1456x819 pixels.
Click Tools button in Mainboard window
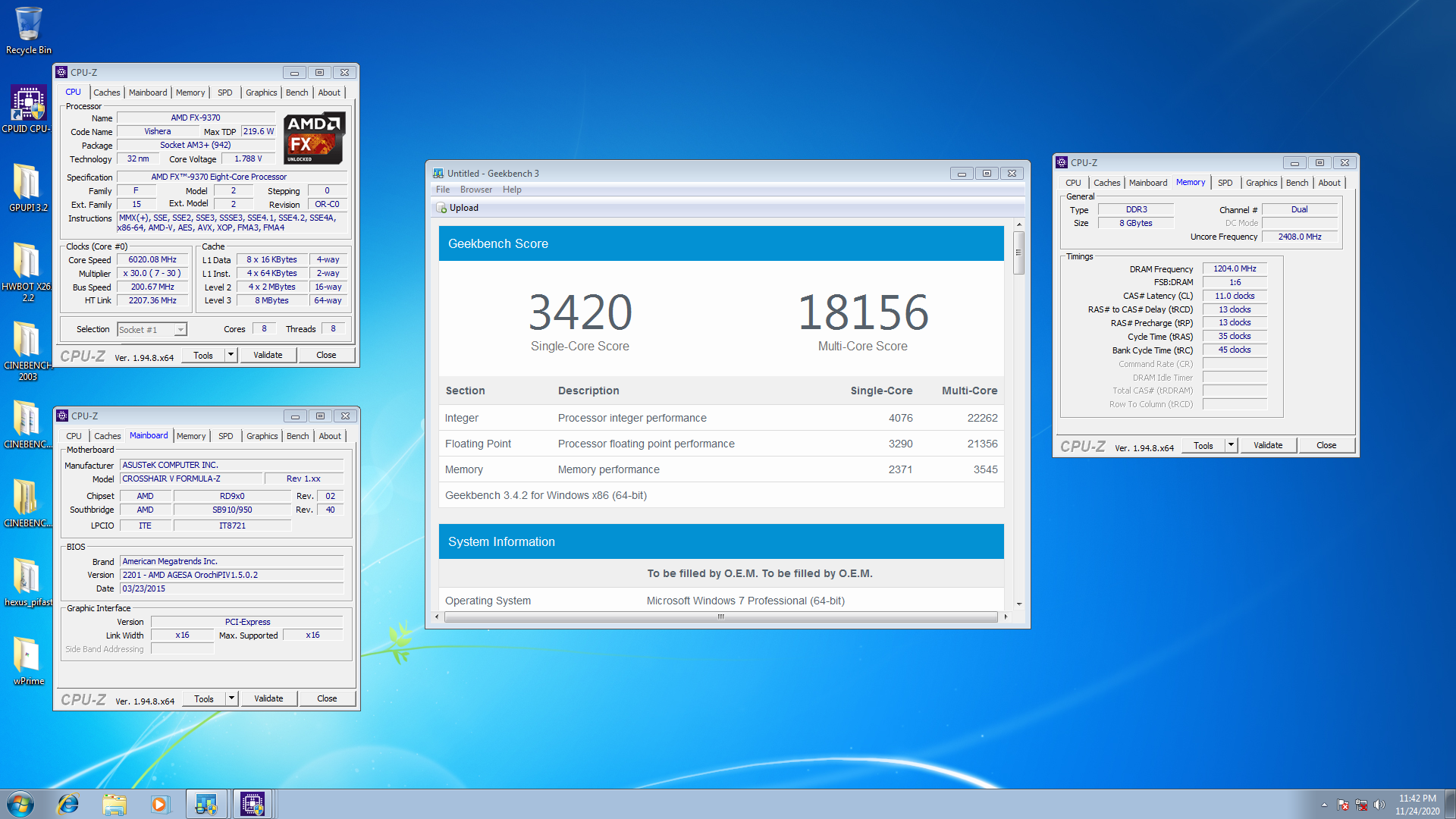coord(204,698)
